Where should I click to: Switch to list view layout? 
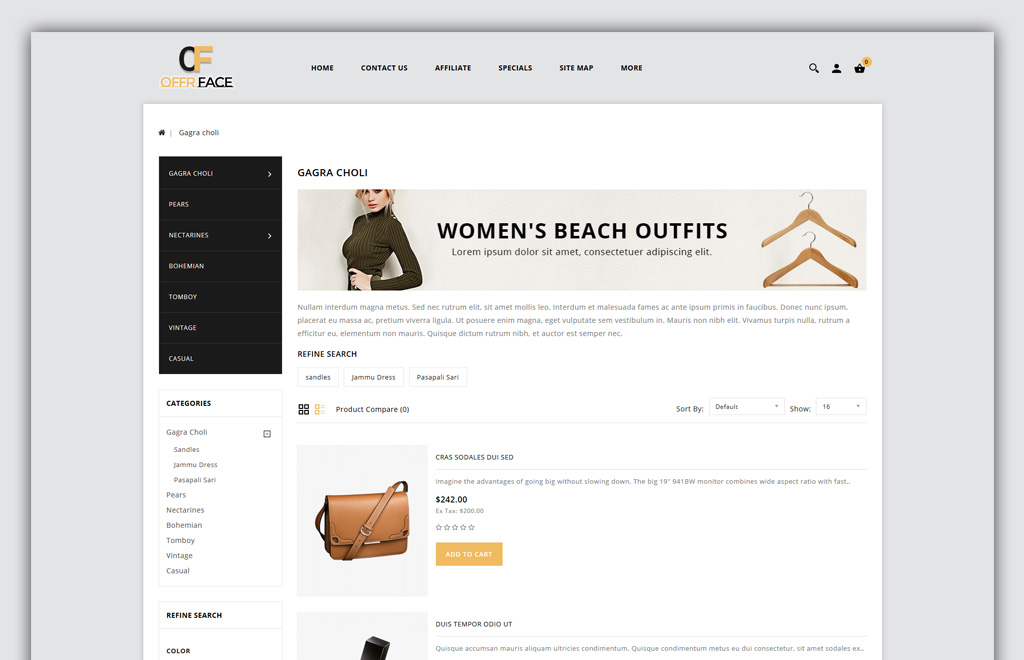[320, 409]
